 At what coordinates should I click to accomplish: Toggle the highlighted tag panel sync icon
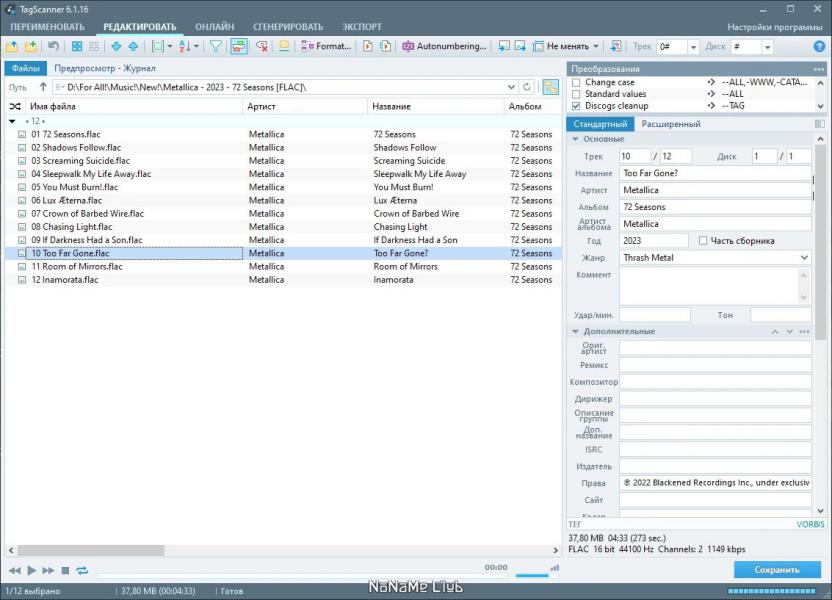click(x=239, y=47)
